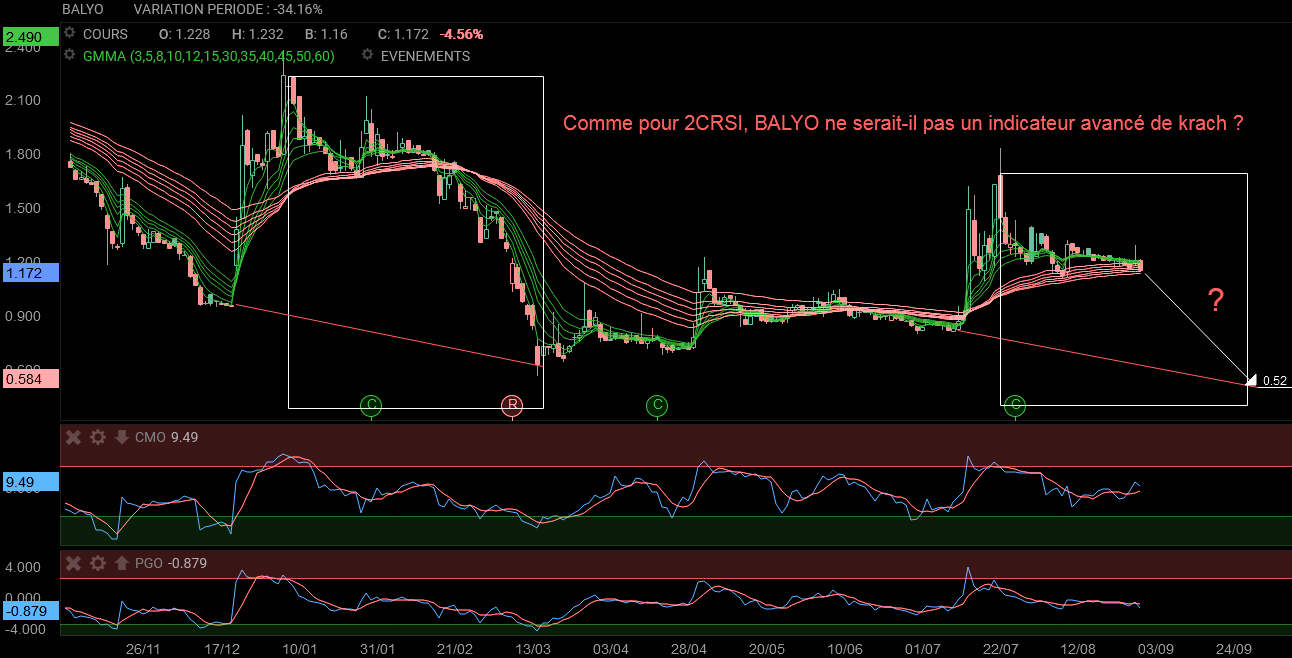Click the pink 0.584 price axis tag
Screen dimensions: 1292x658
(x=31, y=379)
